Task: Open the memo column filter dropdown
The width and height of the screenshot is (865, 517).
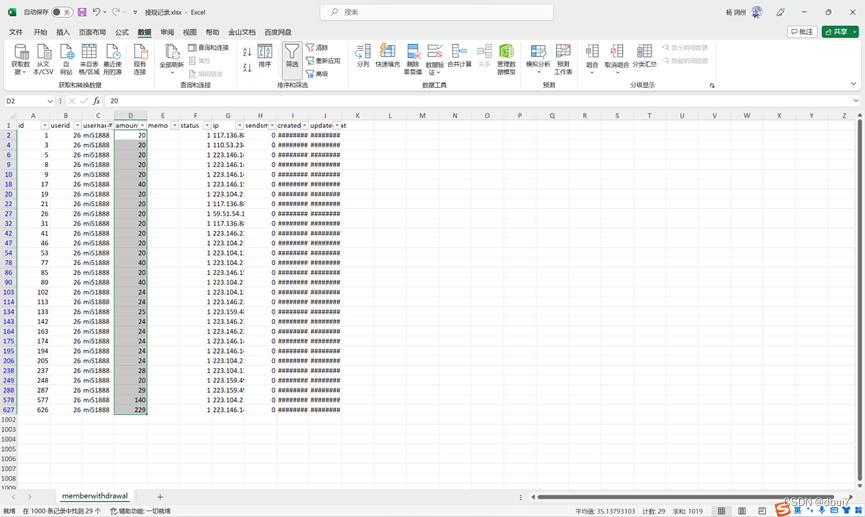Action: (174, 125)
